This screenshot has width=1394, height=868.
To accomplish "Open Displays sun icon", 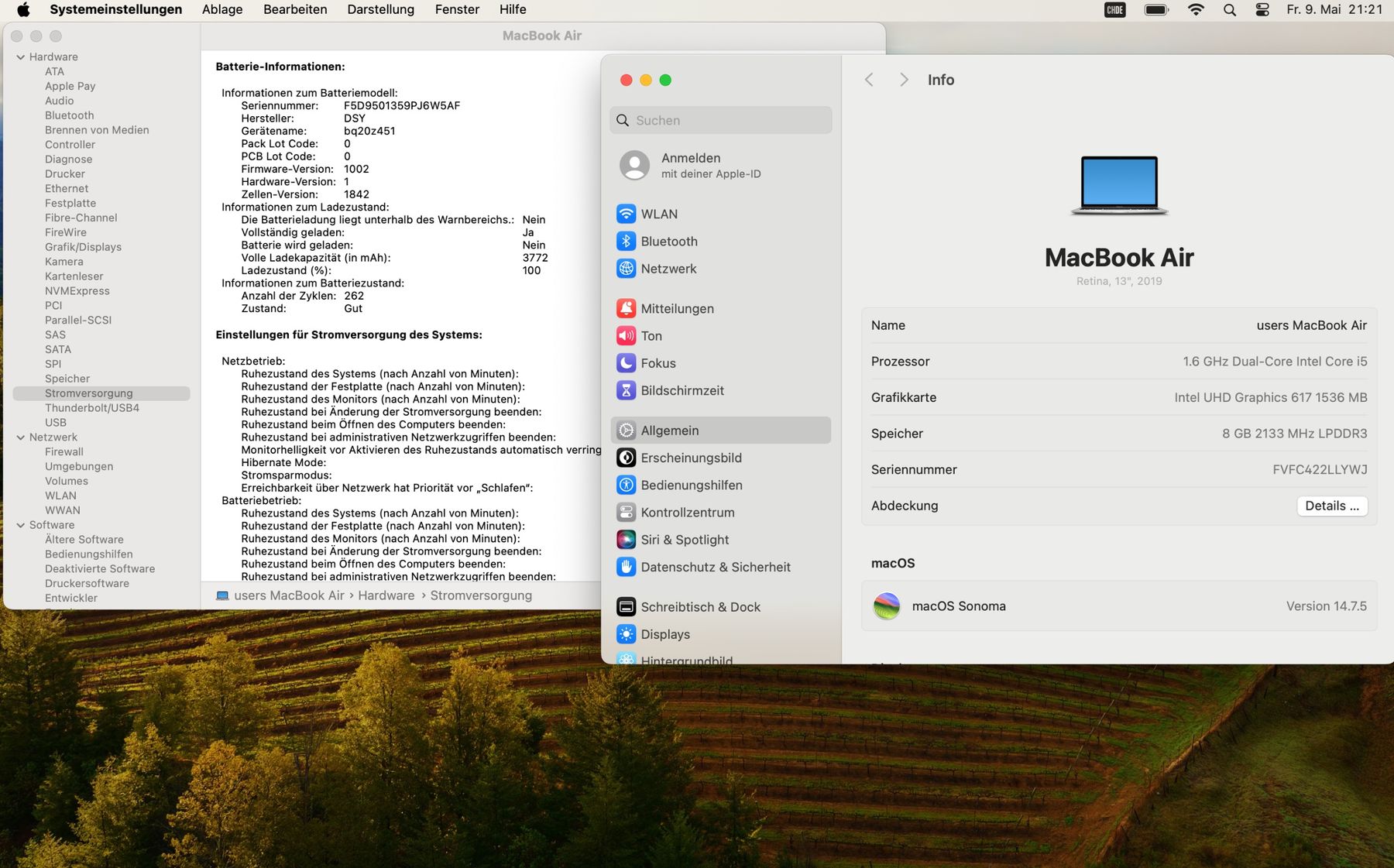I will [x=626, y=634].
